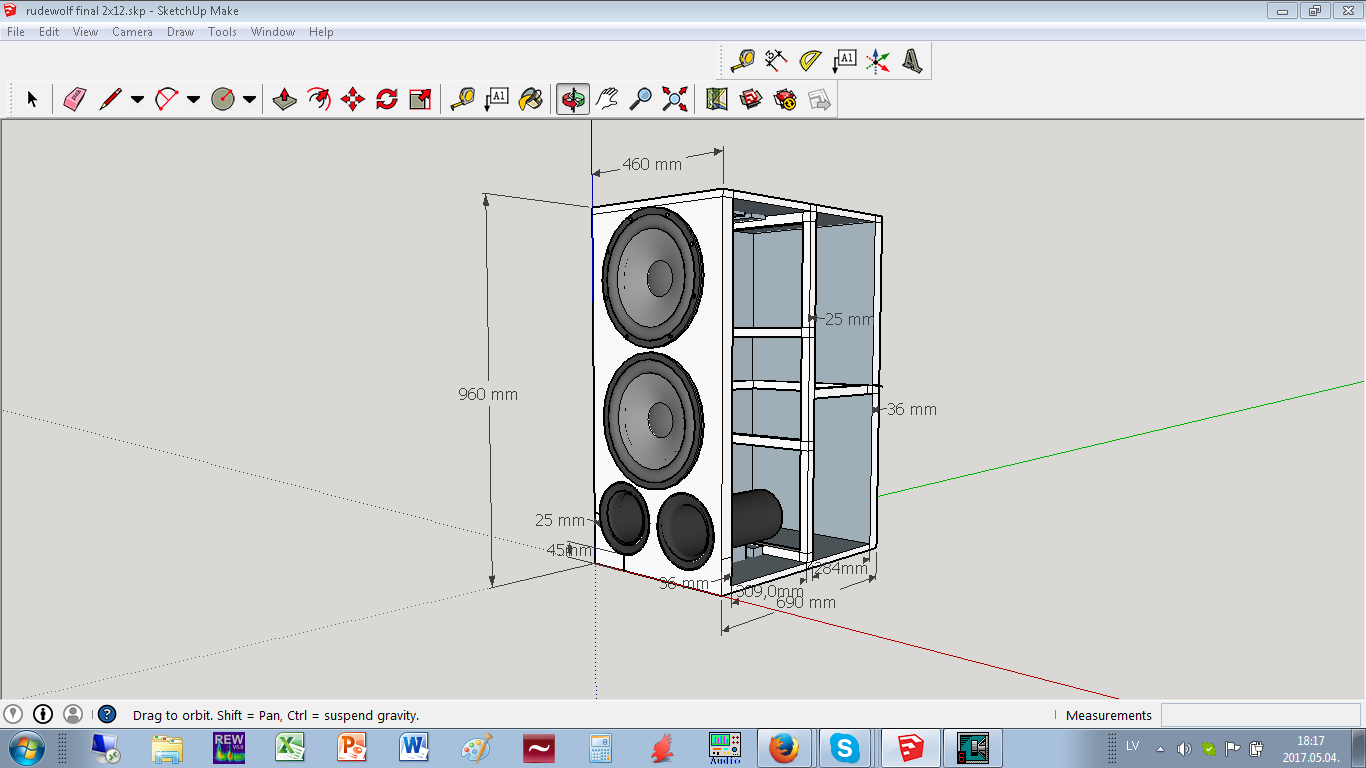The image size is (1366, 768).
Task: Activate the Move tool
Action: [x=352, y=99]
